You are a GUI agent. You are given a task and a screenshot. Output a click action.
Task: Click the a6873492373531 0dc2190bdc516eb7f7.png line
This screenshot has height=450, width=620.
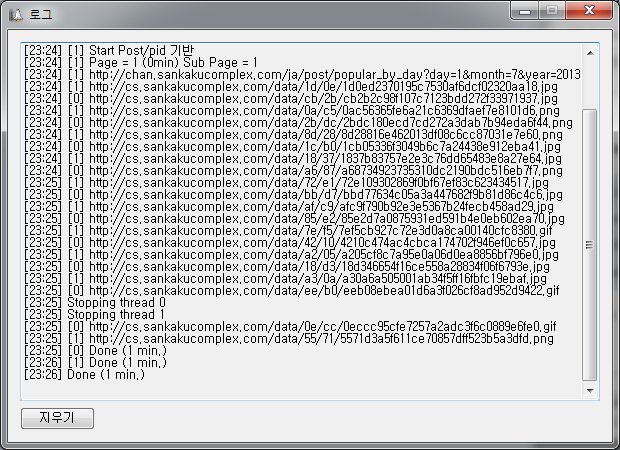(x=293, y=170)
